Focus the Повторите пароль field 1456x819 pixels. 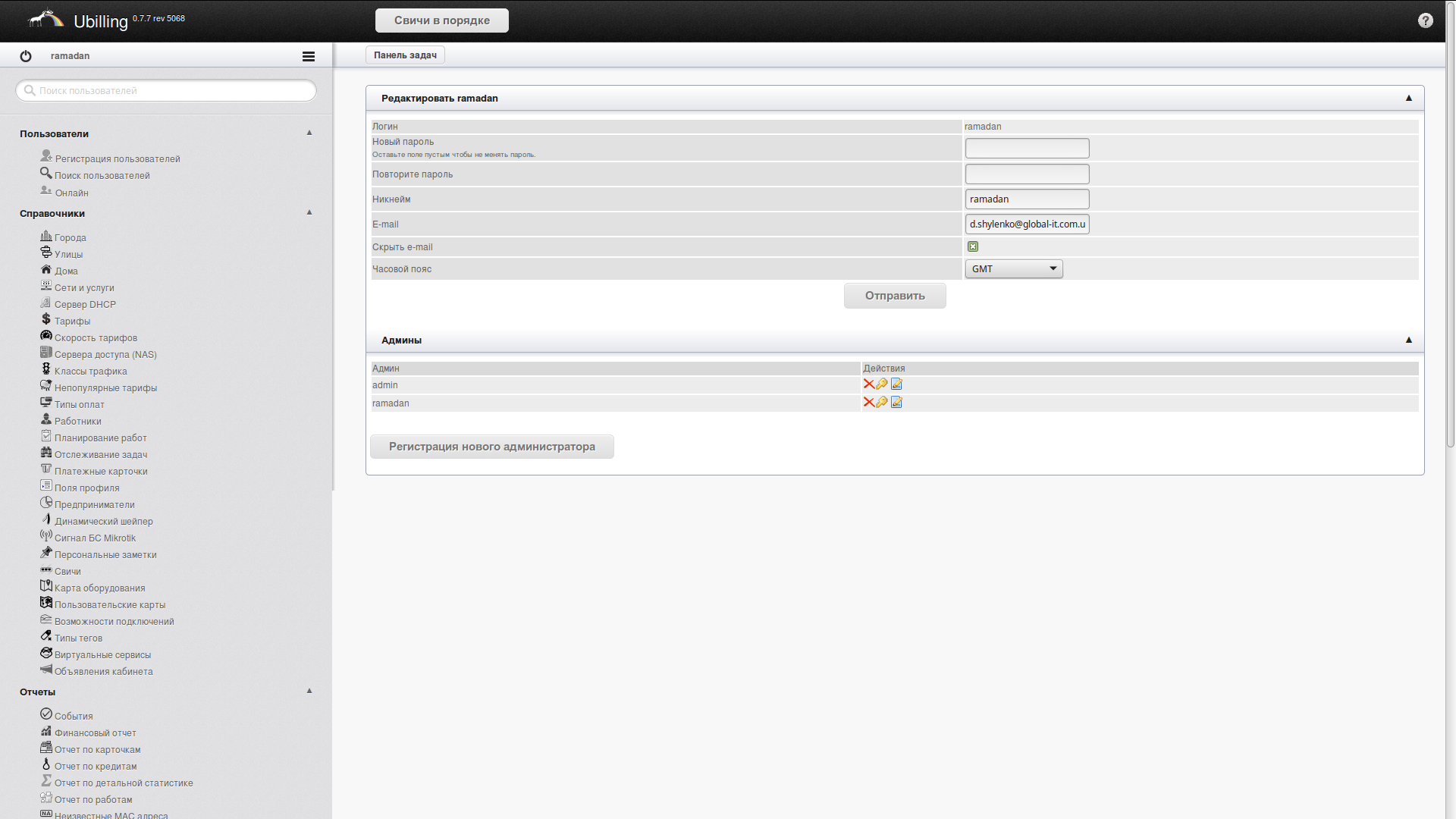click(1028, 174)
